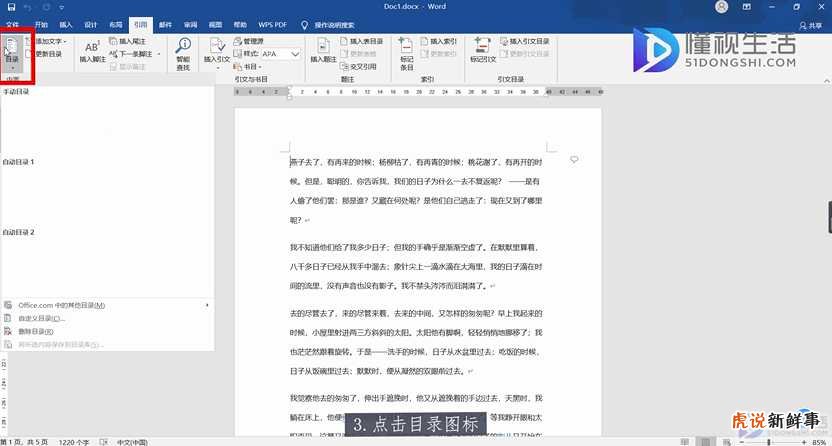Switch to the 插入 (Insert) ribbon tab

[66, 25]
